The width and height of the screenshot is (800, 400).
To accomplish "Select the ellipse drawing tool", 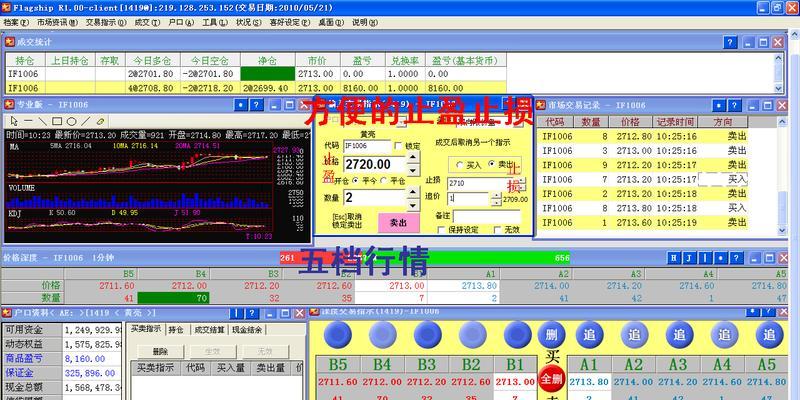I will [71, 121].
